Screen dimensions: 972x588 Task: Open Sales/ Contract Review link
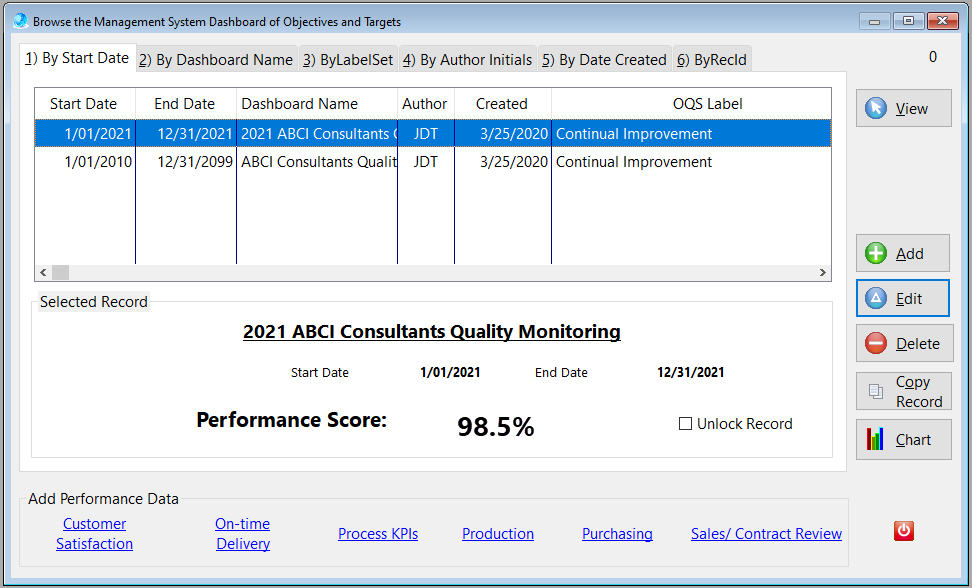tap(766, 533)
